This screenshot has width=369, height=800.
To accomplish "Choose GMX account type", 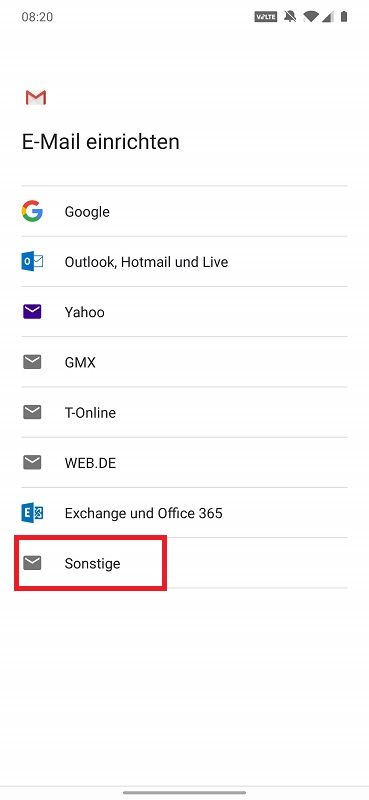I will (x=184, y=362).
